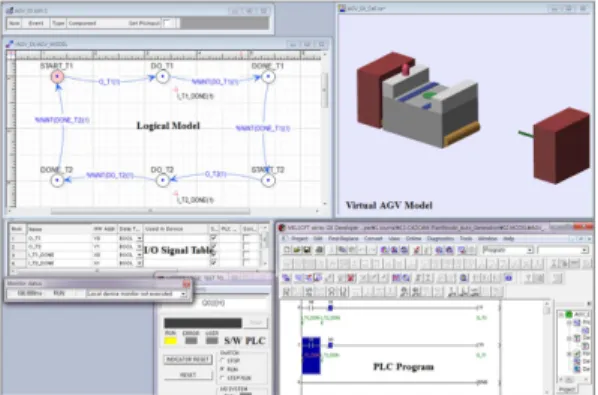
Task: Select the RUN switch radio button
Action: coord(222,369)
